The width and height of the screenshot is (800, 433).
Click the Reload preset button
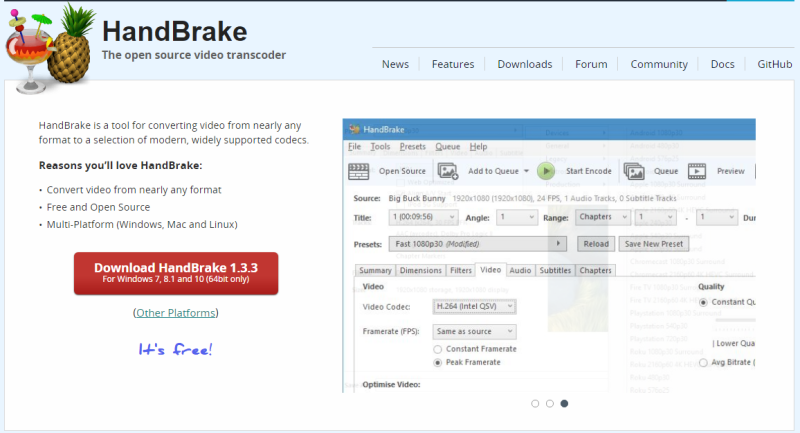tap(596, 244)
